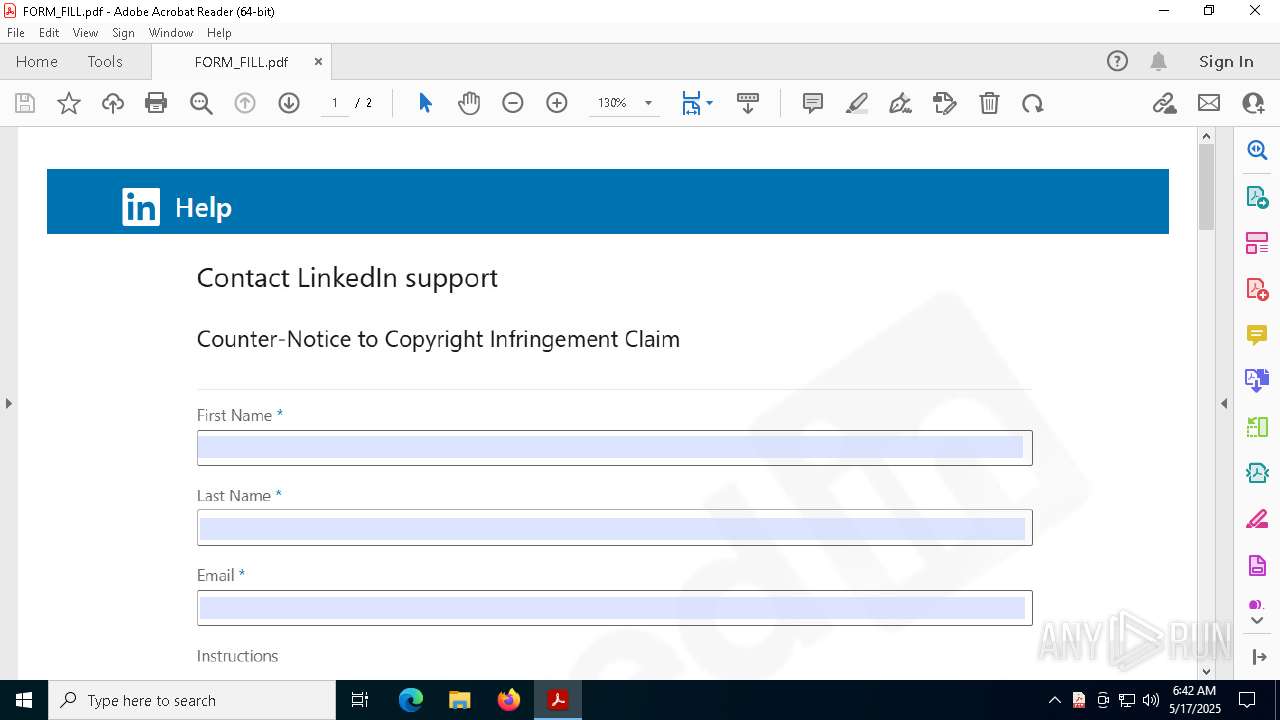The width and height of the screenshot is (1280, 720).
Task: Expand fit page options dropdown arrow
Action: tap(710, 103)
